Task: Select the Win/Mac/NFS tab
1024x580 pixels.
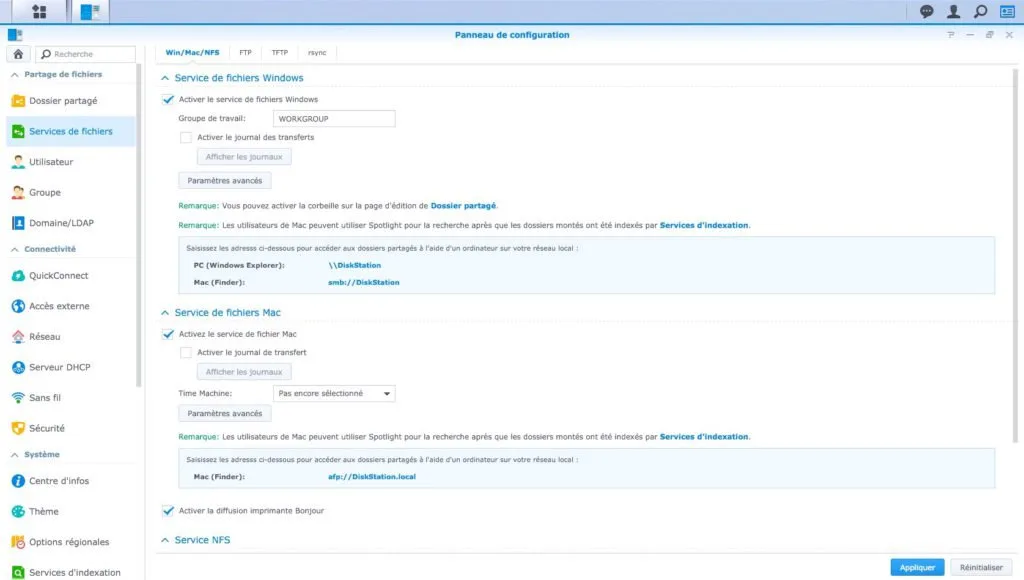Action: pos(192,52)
